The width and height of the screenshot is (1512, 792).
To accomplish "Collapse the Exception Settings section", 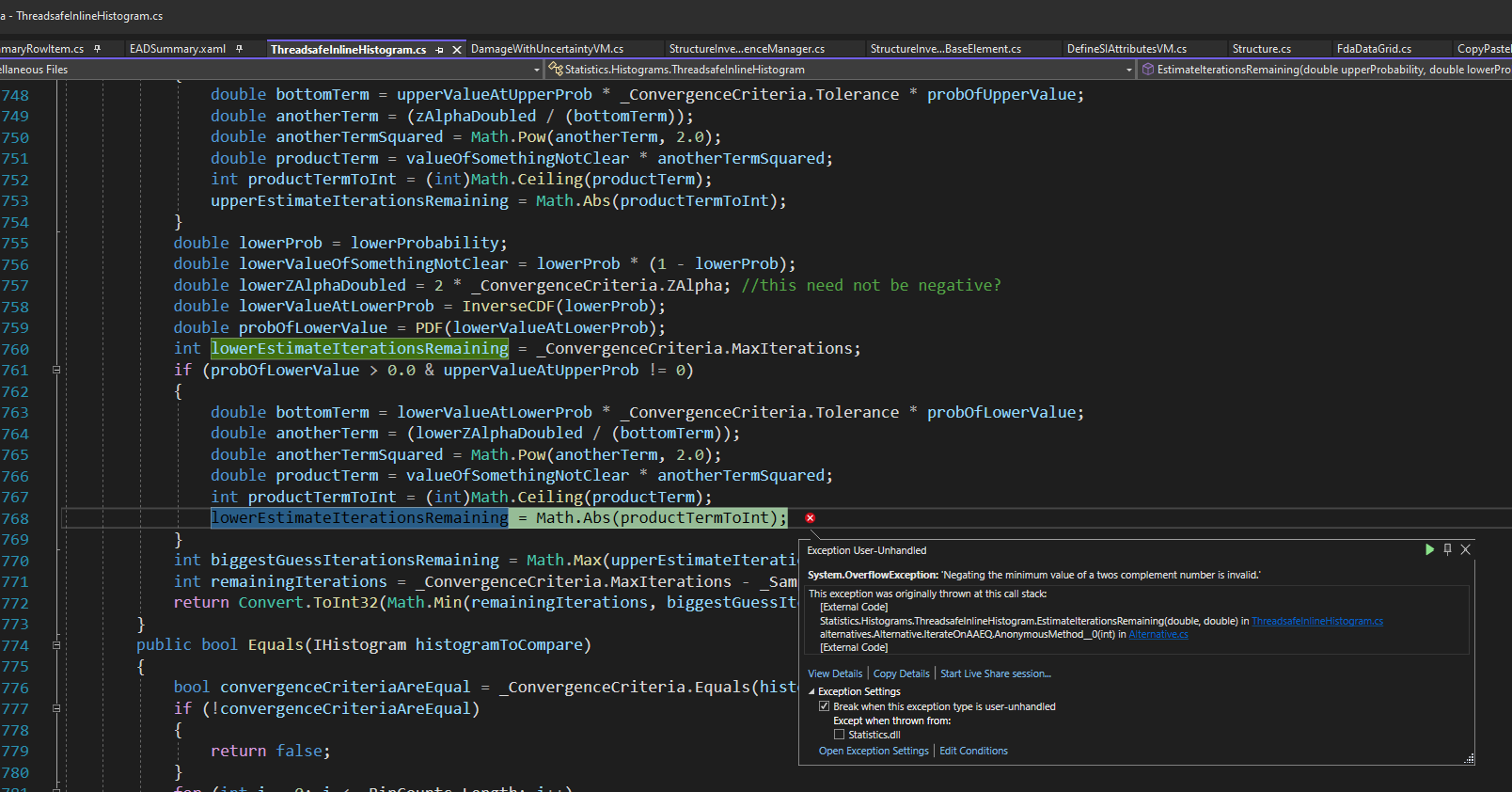I will click(x=812, y=691).
